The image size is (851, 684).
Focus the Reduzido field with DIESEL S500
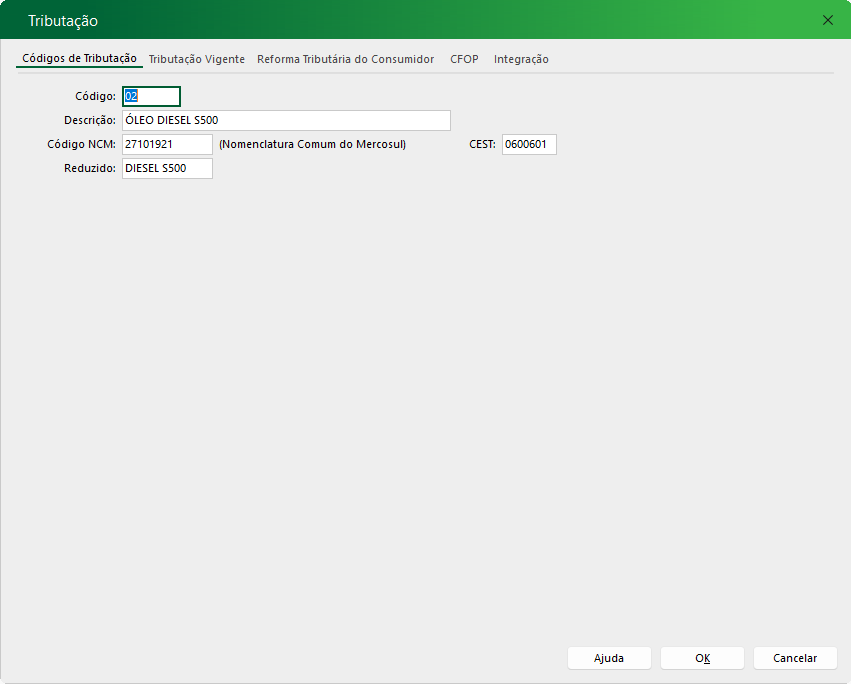tap(166, 169)
